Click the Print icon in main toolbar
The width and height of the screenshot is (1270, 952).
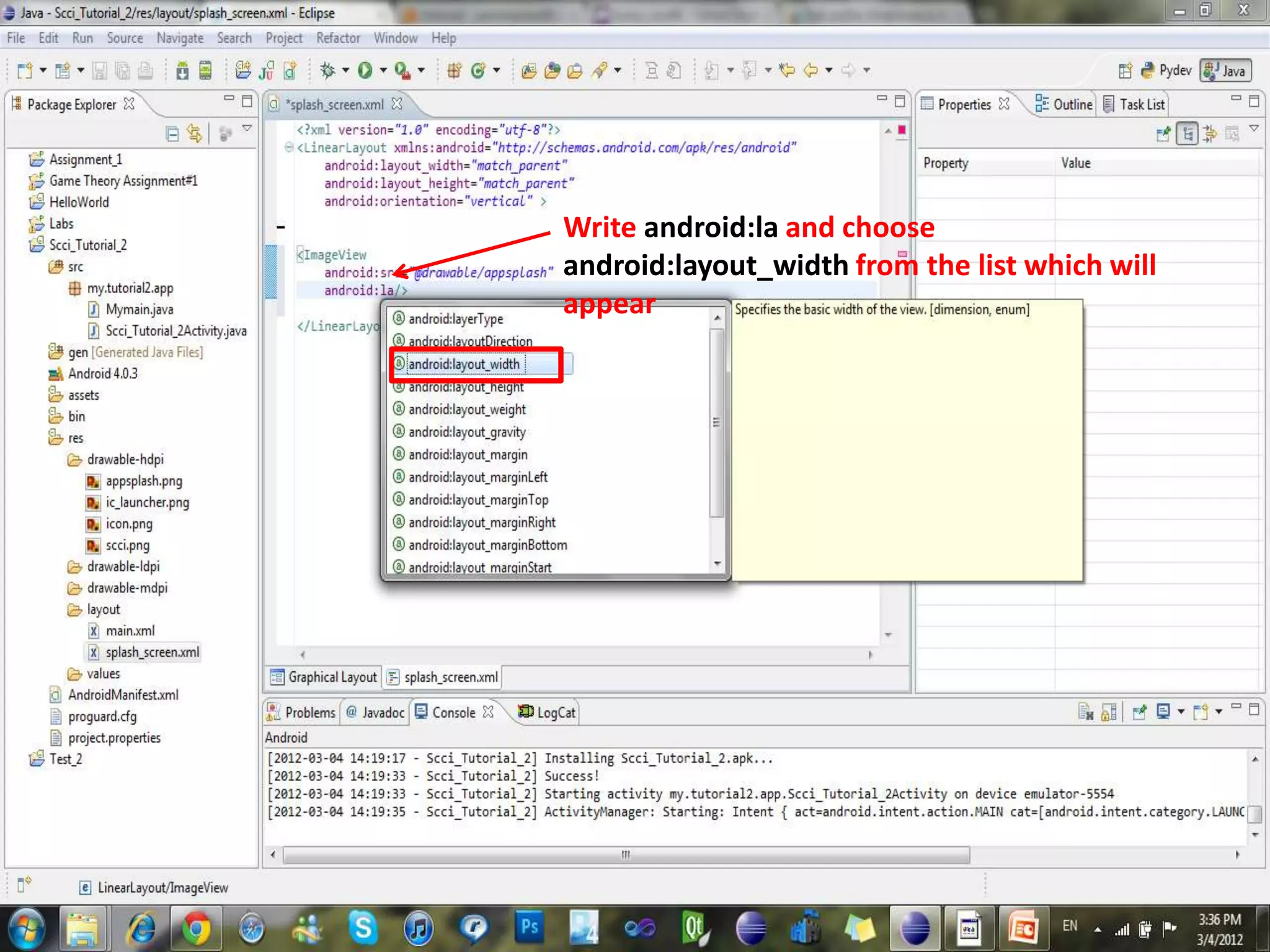[146, 71]
